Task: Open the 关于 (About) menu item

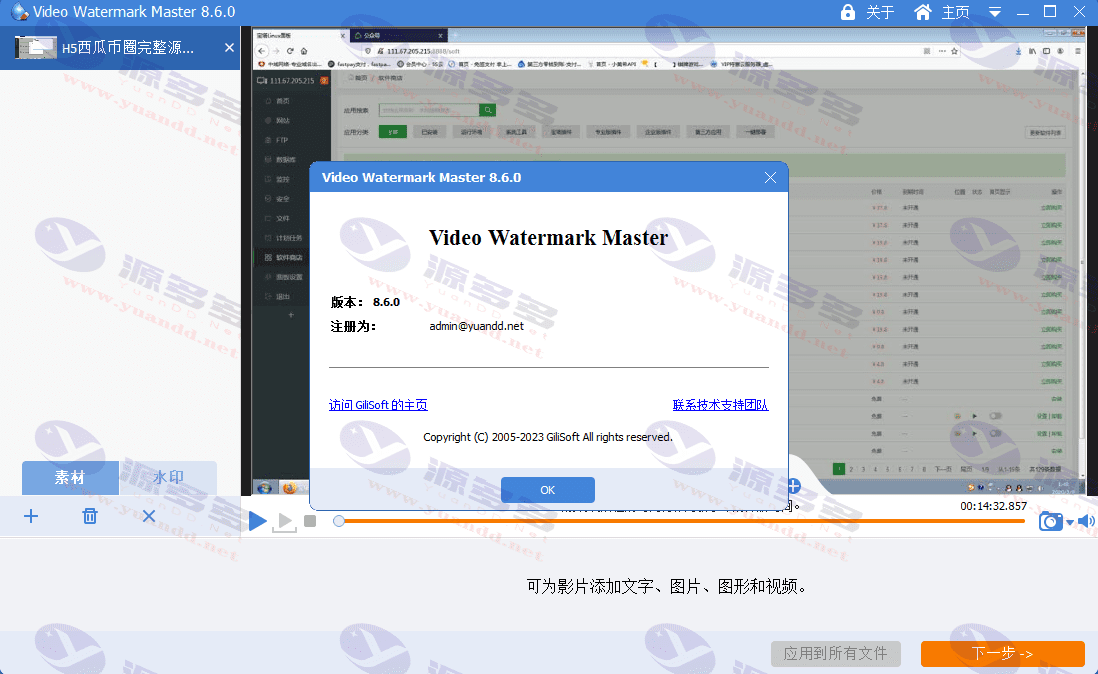Action: point(880,12)
